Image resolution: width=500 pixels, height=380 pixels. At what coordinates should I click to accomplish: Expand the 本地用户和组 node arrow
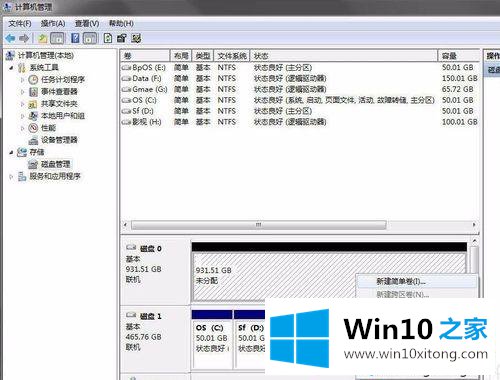23,116
